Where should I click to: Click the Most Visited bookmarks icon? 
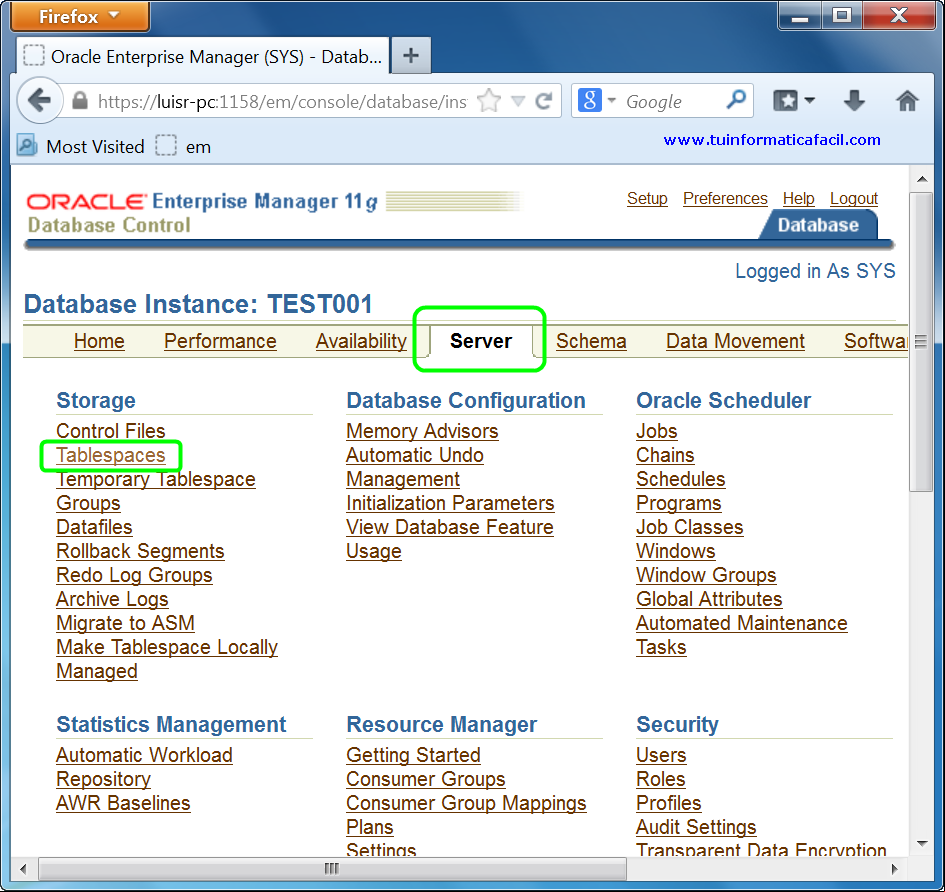point(27,146)
